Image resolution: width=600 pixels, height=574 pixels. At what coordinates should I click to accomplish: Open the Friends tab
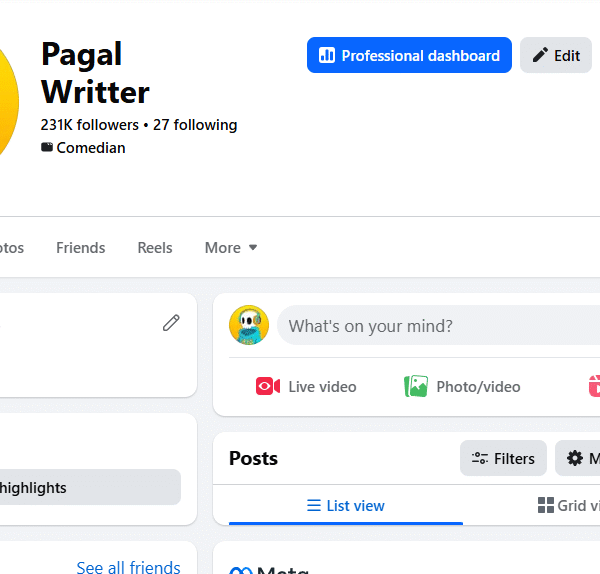pyautogui.click(x=80, y=248)
